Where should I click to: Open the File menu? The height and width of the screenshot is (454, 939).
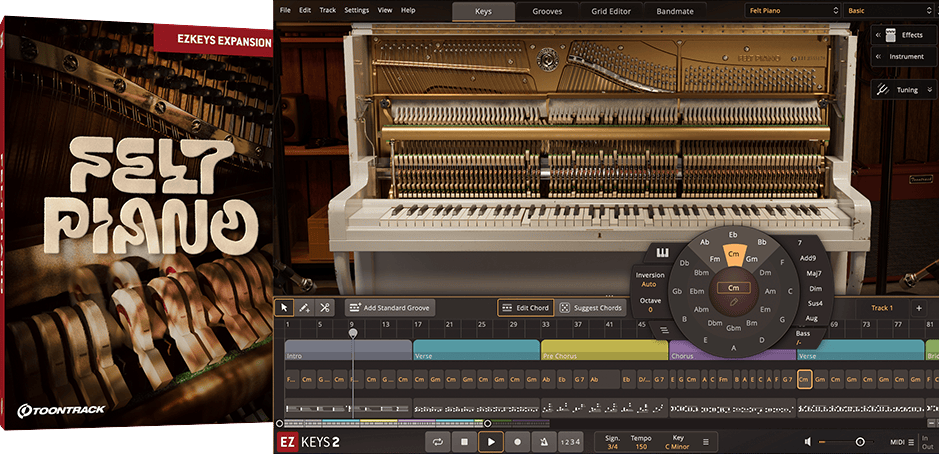pyautogui.click(x=285, y=10)
